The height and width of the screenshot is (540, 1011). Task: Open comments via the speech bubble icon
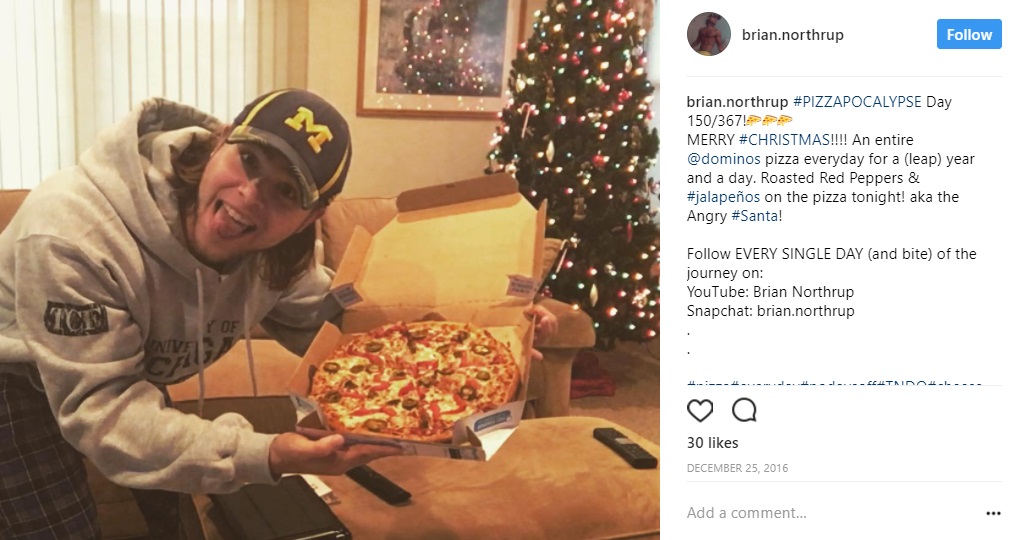pos(744,411)
